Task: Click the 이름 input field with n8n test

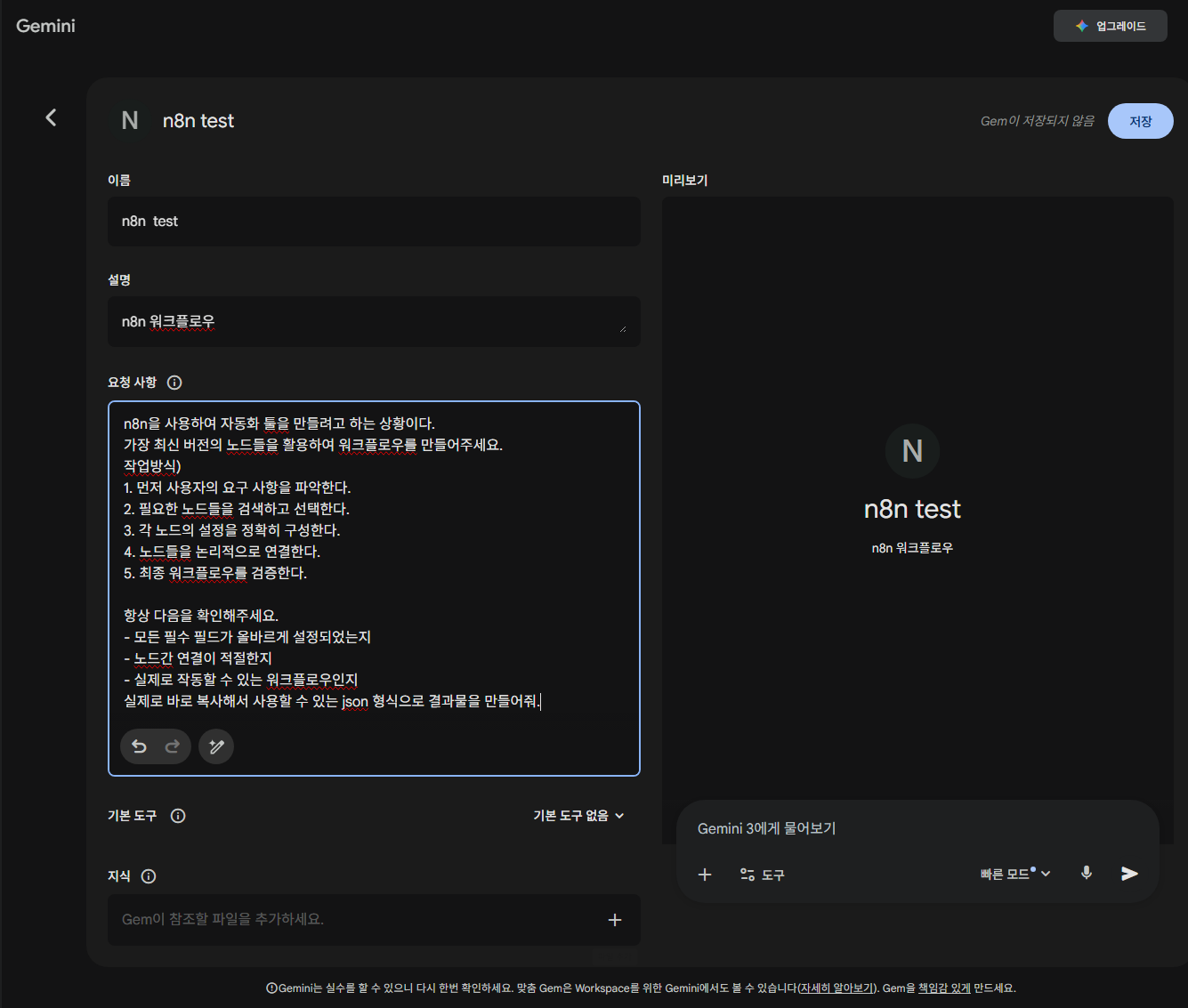Action: pos(374,222)
